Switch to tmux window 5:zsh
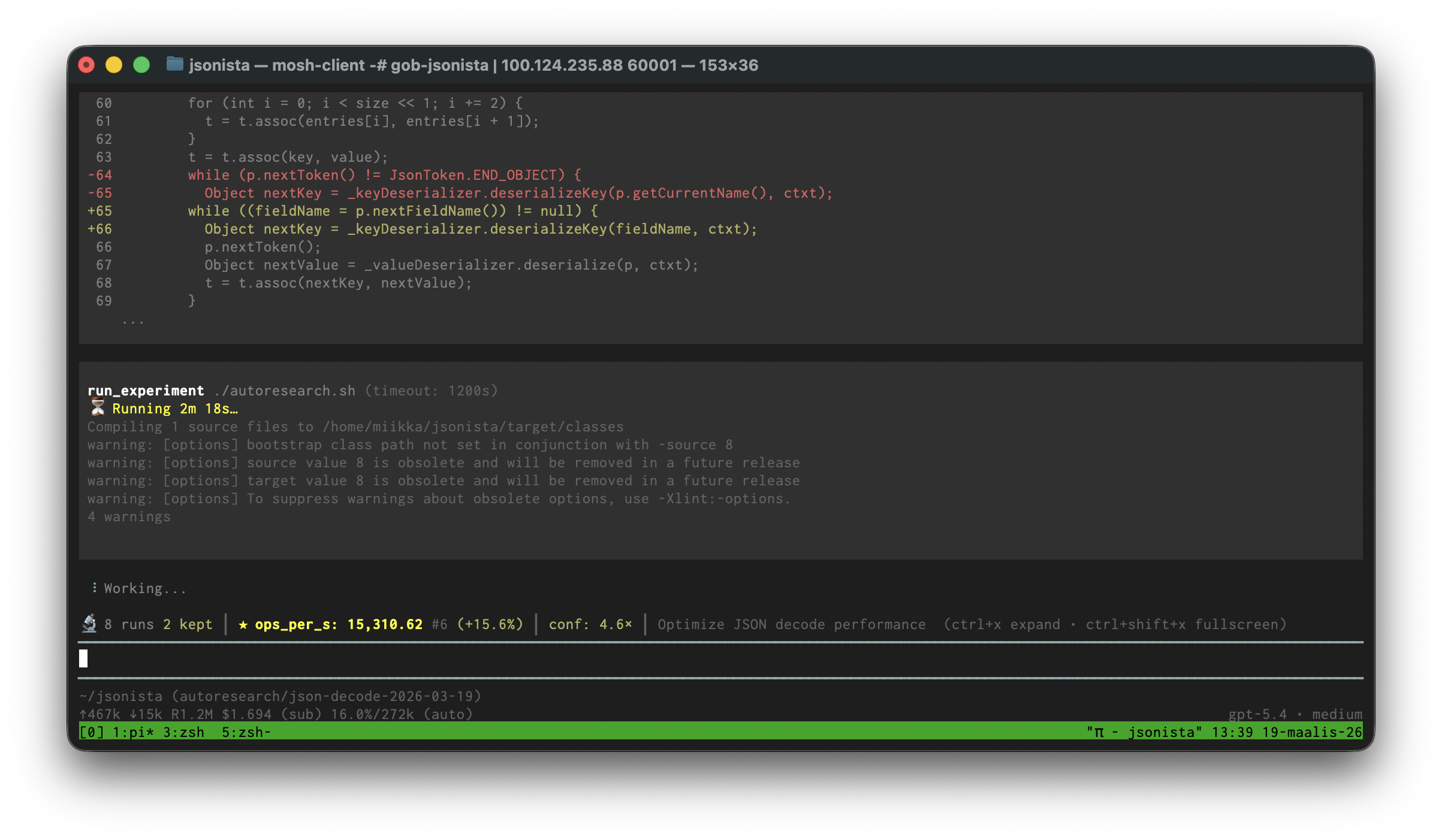This screenshot has height=840, width=1442. point(245,732)
